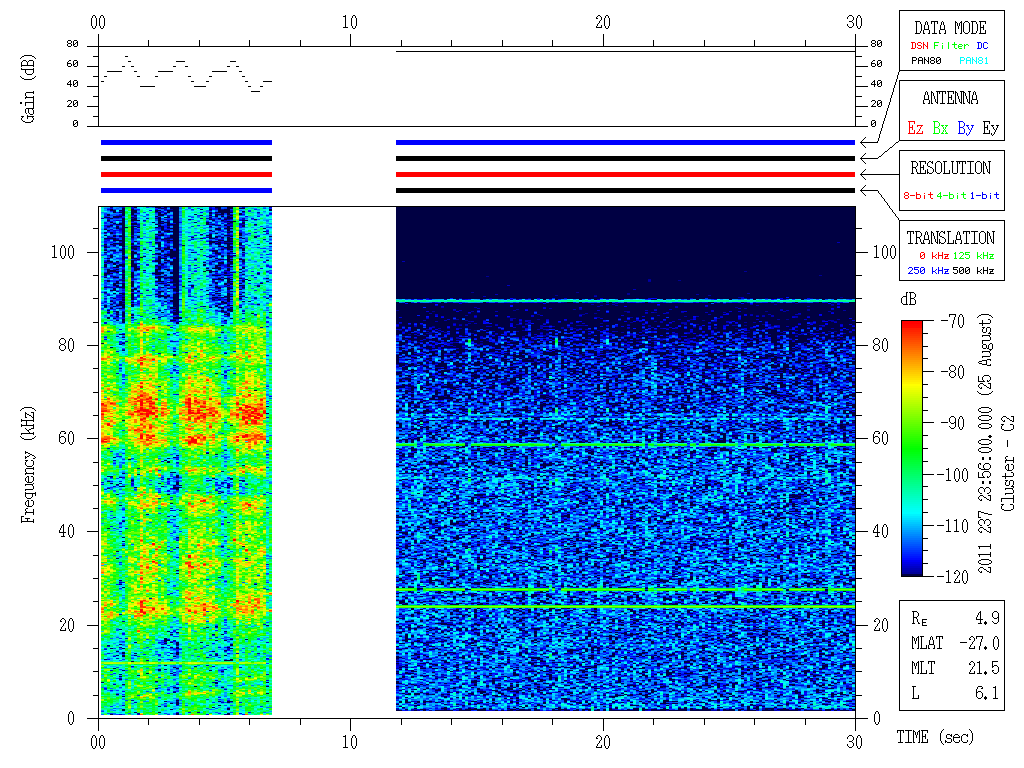Select the blue By antenna label
This screenshot has width=1024, height=768.
pyautogui.click(x=965, y=128)
